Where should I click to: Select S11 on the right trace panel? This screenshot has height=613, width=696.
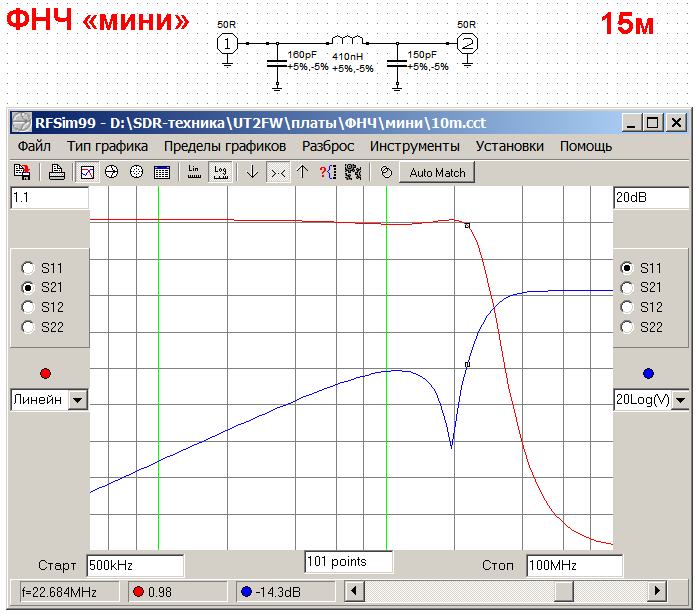click(627, 268)
